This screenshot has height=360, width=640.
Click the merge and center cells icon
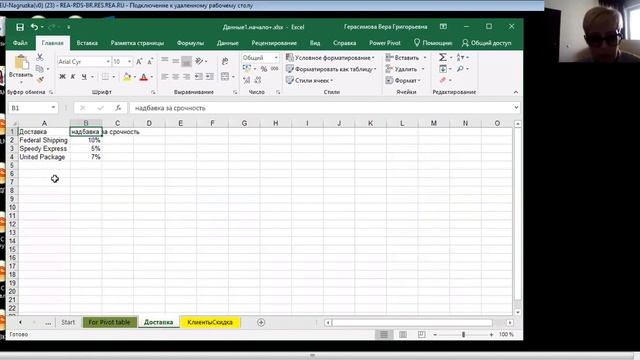225,77
